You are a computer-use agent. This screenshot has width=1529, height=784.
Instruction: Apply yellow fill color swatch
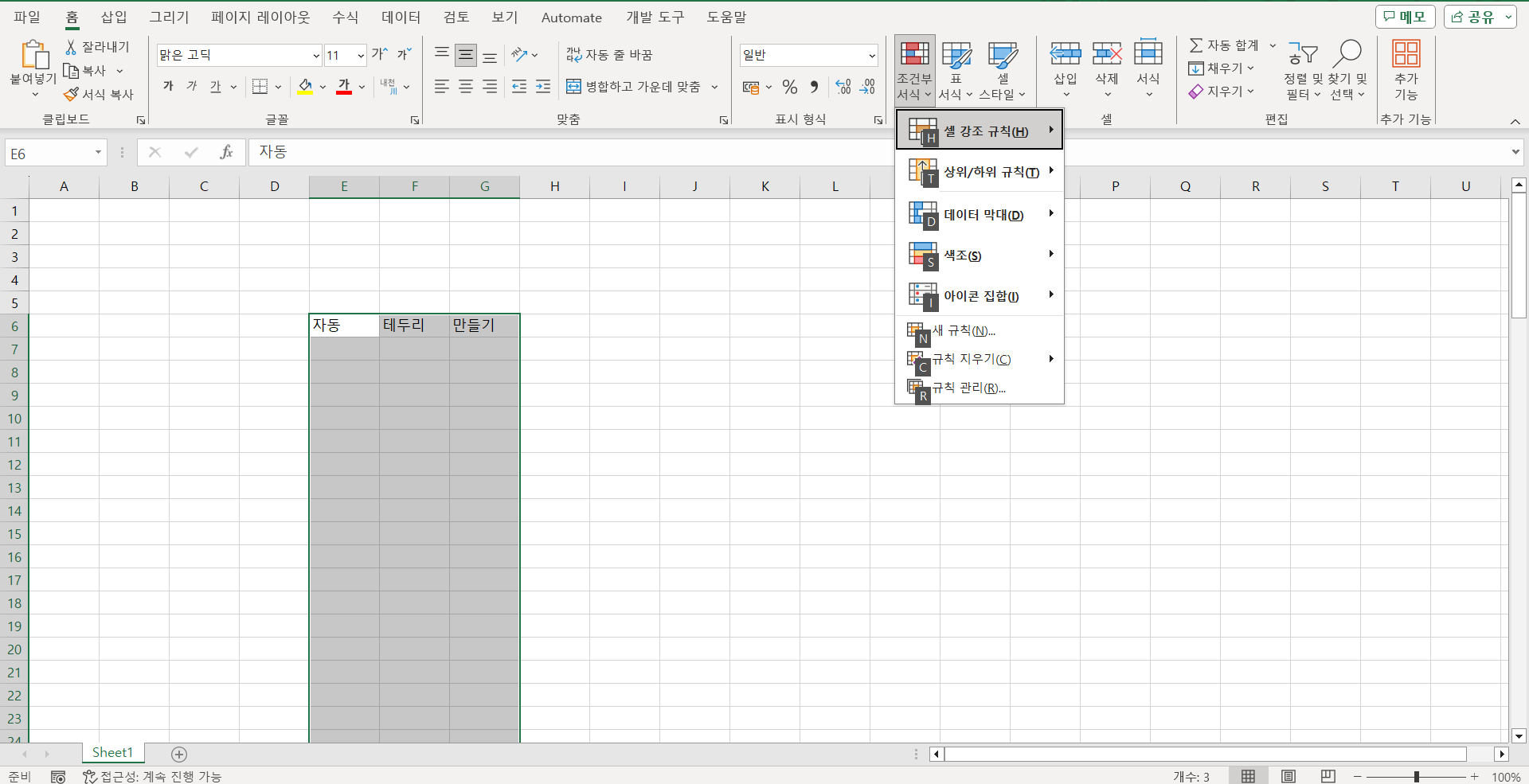(305, 86)
